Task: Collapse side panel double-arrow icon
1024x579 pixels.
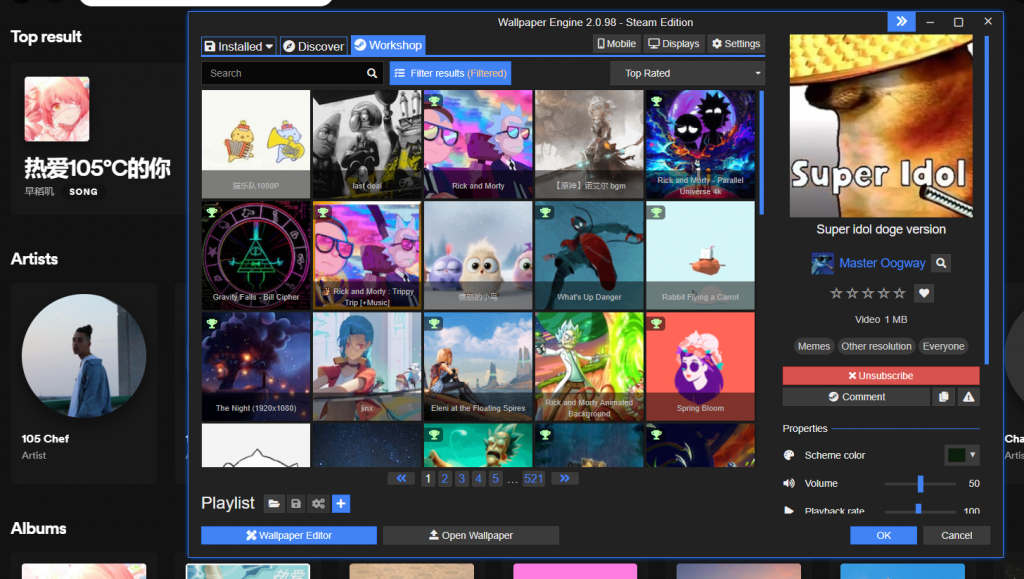Action: pos(901,22)
